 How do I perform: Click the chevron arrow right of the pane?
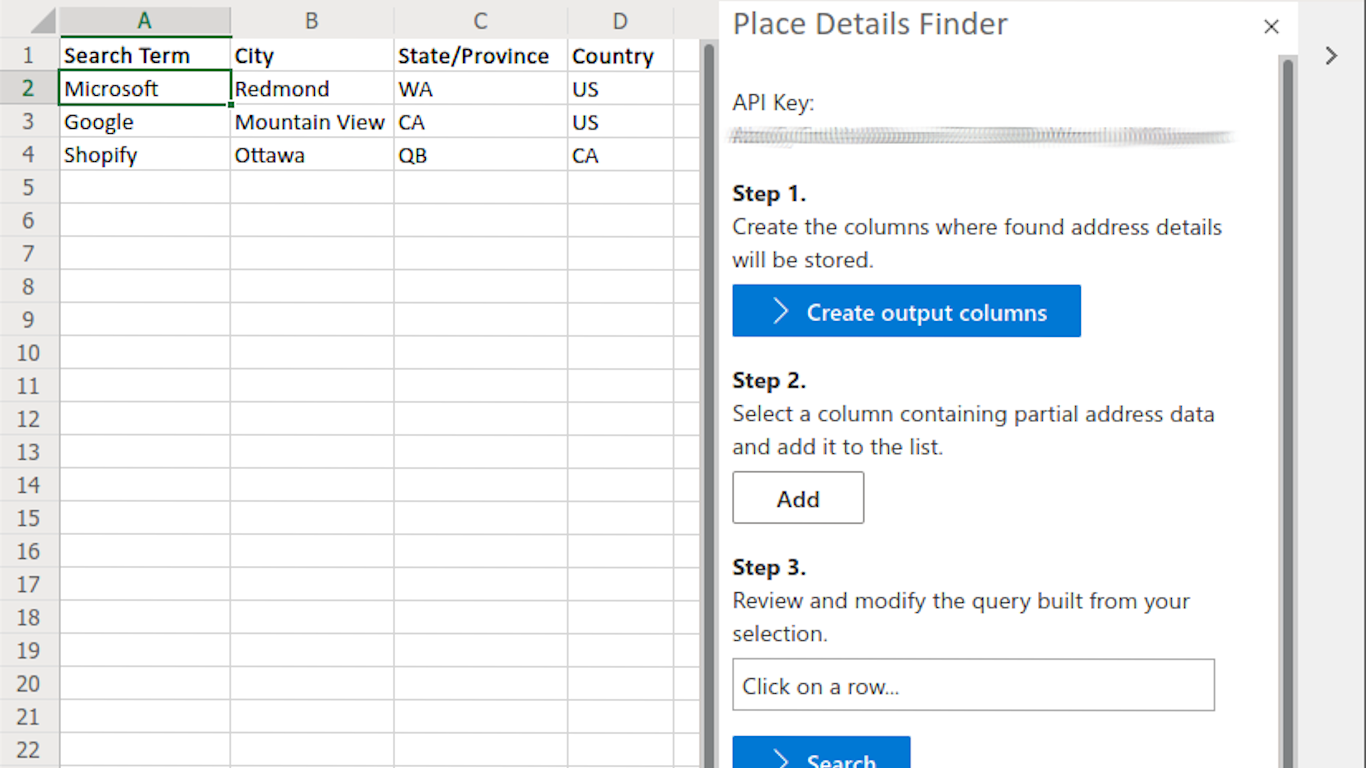(x=1331, y=56)
